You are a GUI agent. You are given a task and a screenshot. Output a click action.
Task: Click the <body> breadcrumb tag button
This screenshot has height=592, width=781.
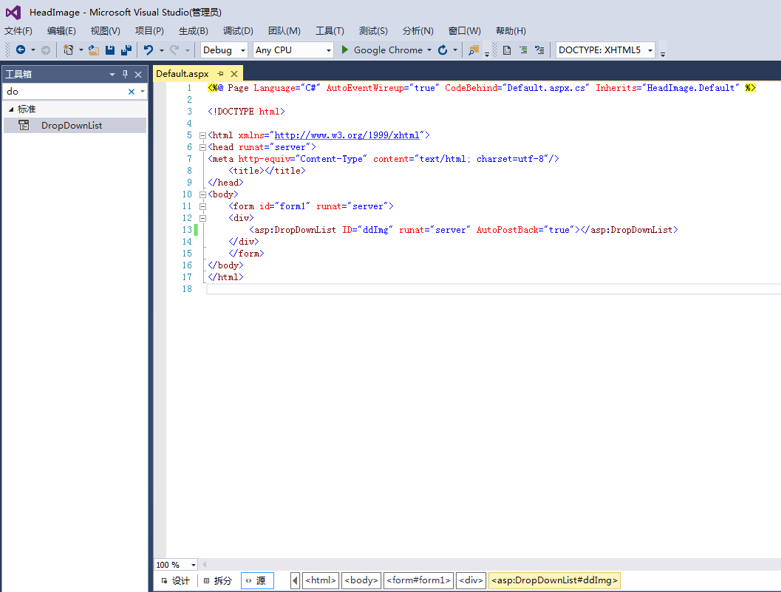coord(361,580)
